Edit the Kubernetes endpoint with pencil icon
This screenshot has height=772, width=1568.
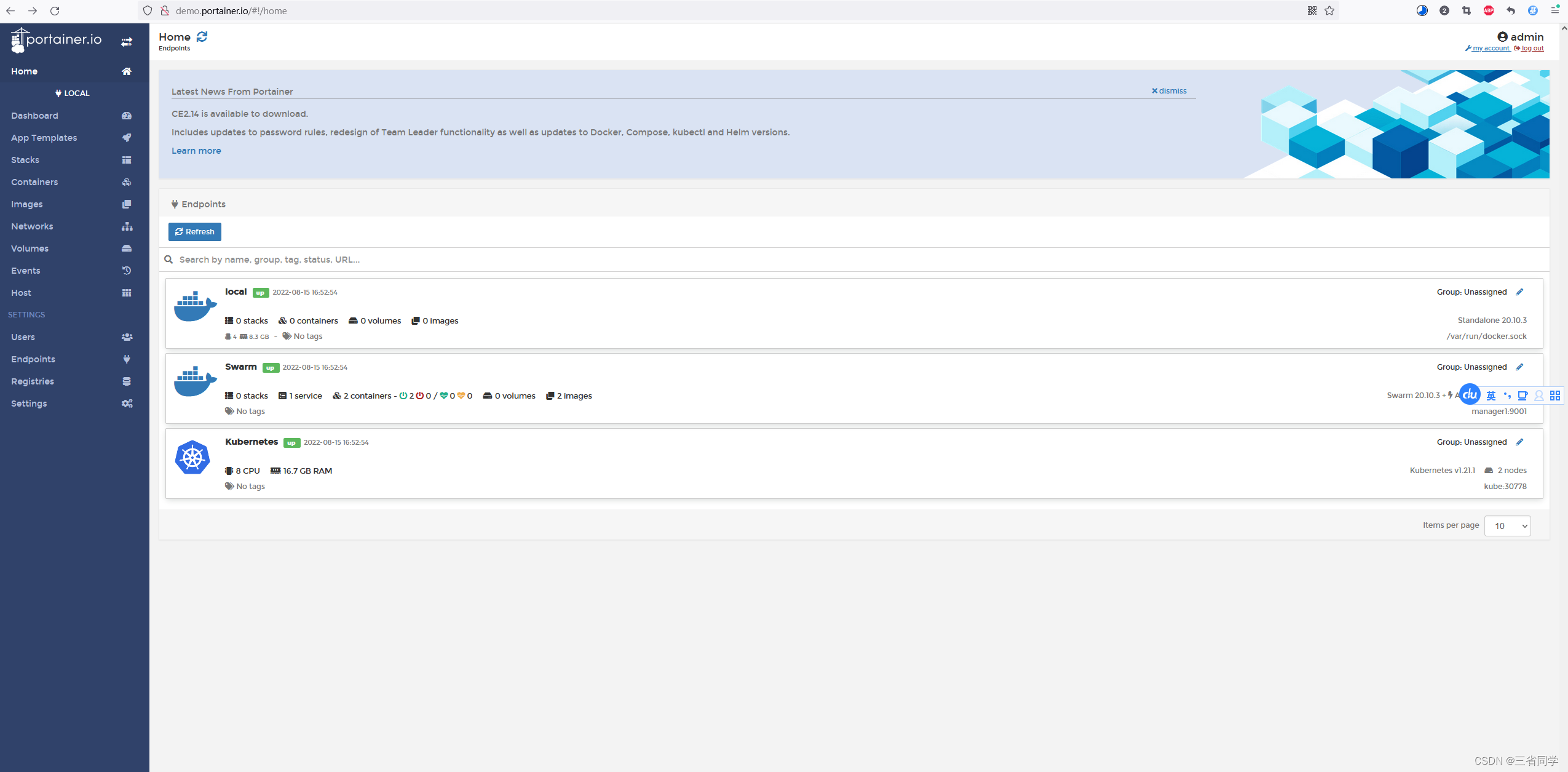[1519, 442]
